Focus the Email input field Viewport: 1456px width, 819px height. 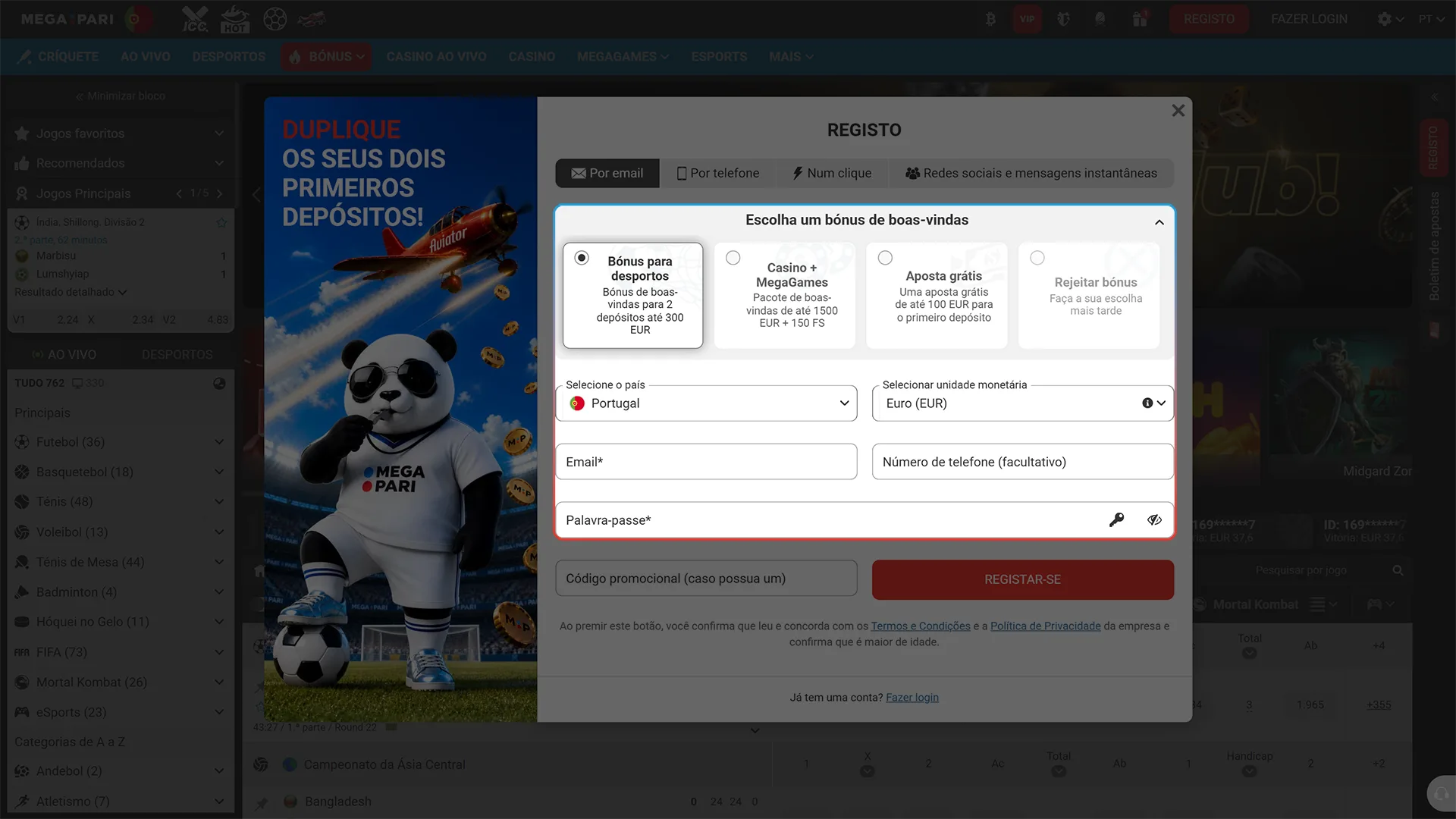tap(706, 462)
